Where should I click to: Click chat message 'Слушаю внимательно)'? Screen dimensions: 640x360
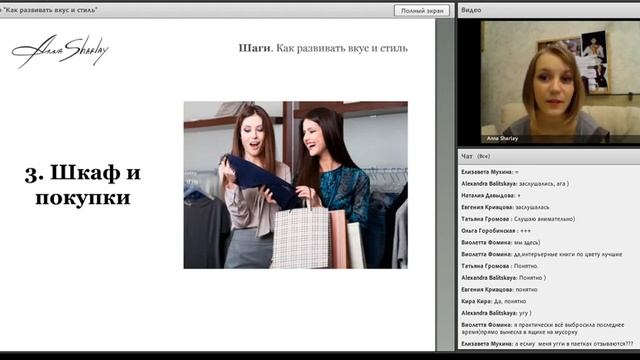click(518, 219)
